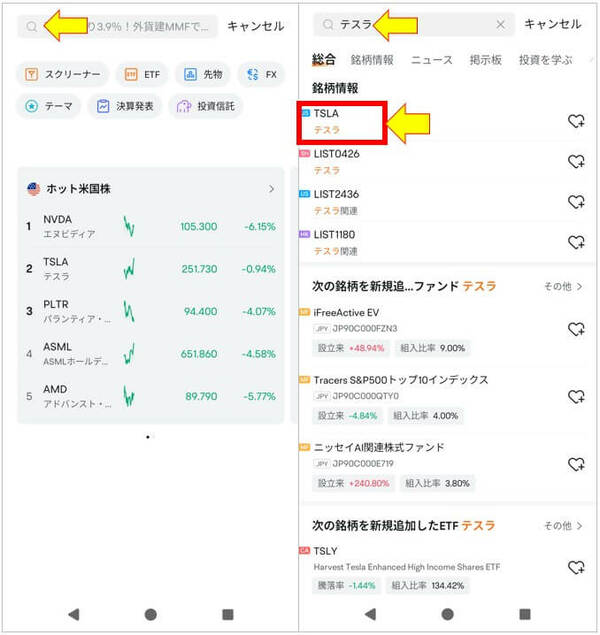The image size is (600, 635).
Task: Tap Android recents button on right screen
Action: [x=525, y=614]
